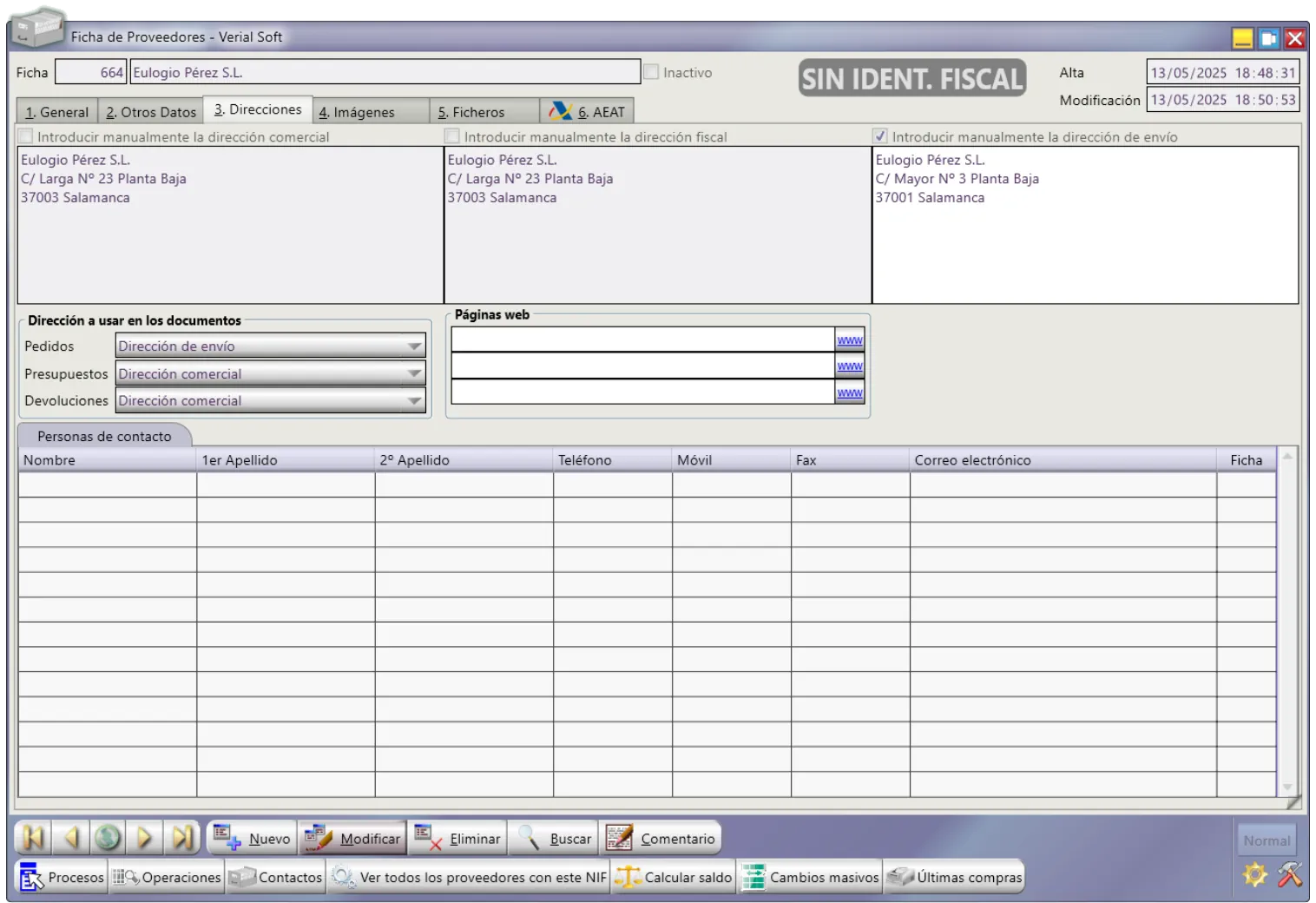The image size is (1316, 903).
Task: Enable manual entry of dirección comercial
Action: [x=26, y=136]
